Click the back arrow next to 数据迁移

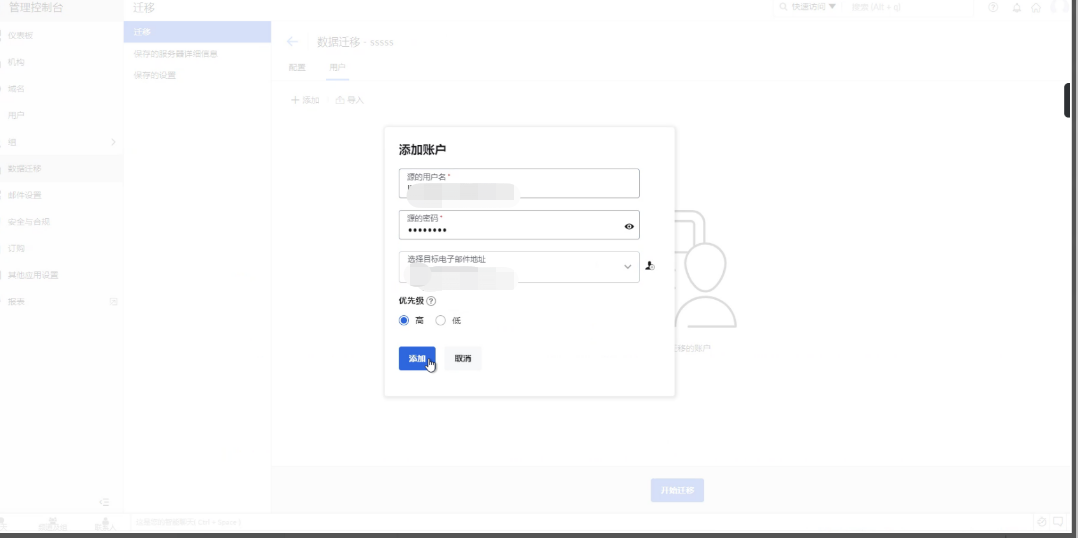point(292,42)
